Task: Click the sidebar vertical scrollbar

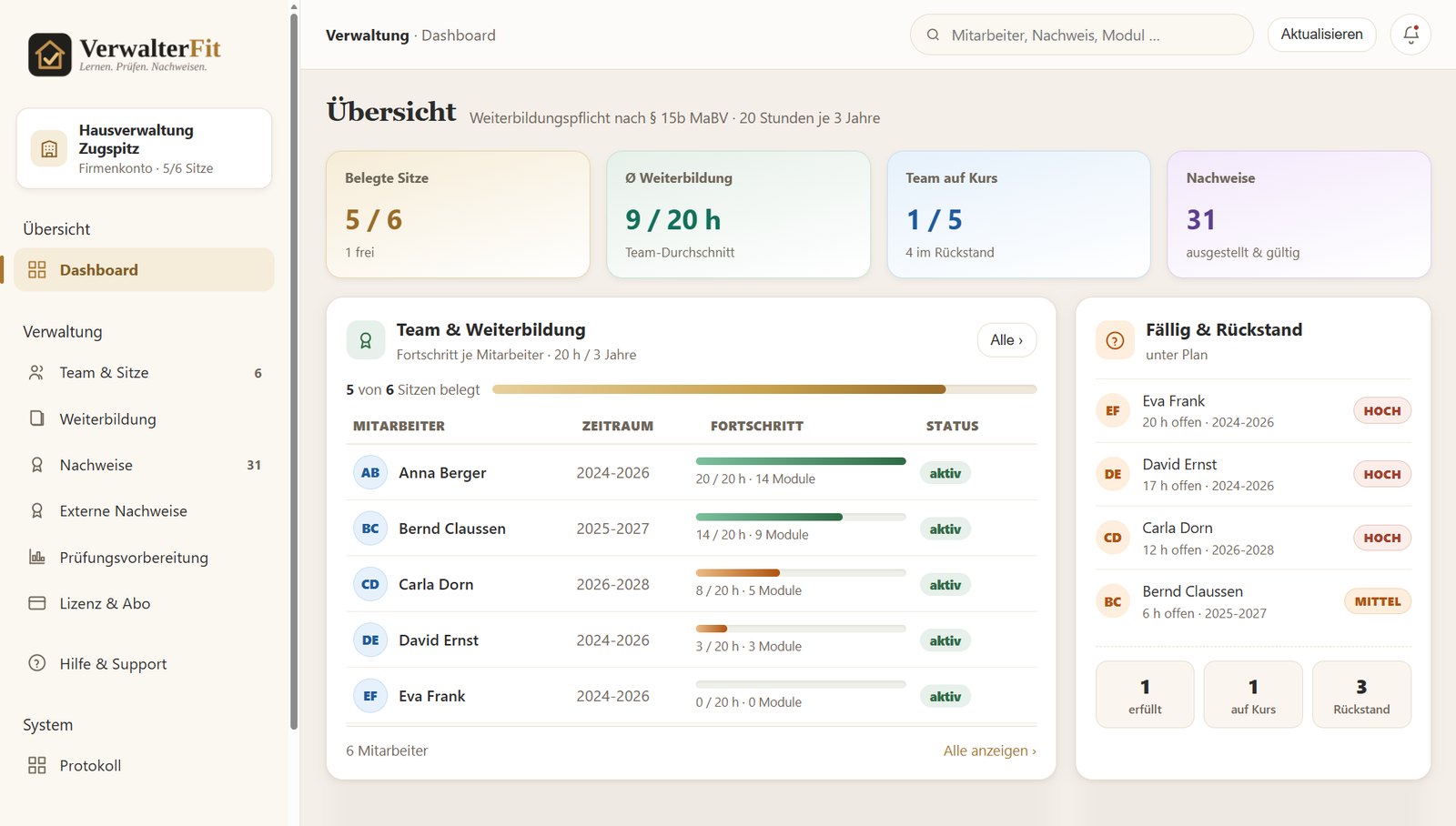Action: [294, 372]
